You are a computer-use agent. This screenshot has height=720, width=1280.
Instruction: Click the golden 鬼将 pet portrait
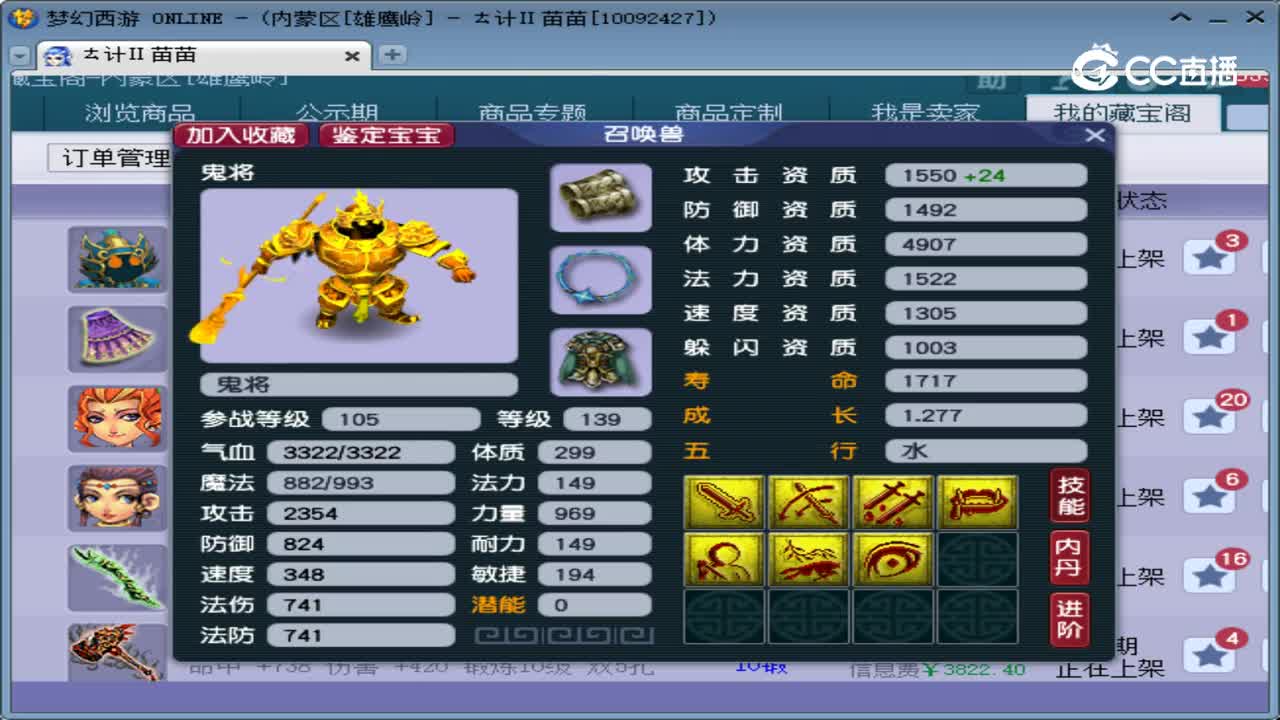pyautogui.click(x=359, y=275)
